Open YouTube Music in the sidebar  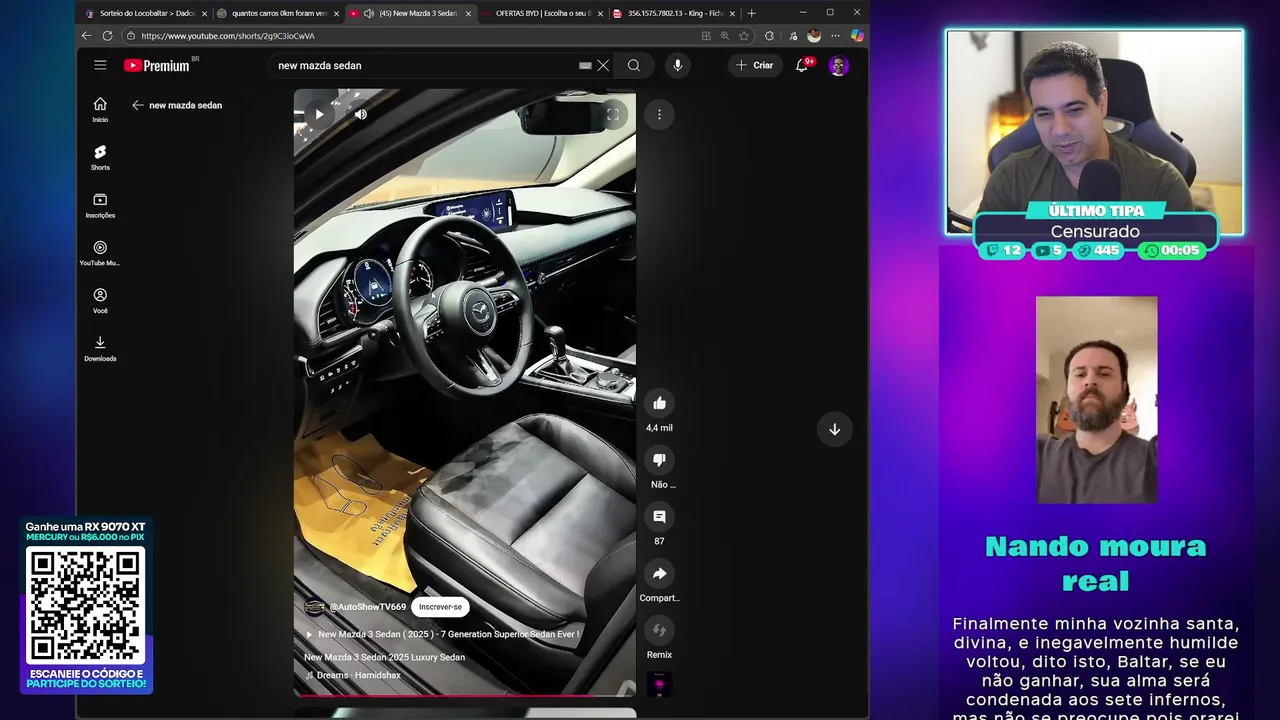pos(100,254)
